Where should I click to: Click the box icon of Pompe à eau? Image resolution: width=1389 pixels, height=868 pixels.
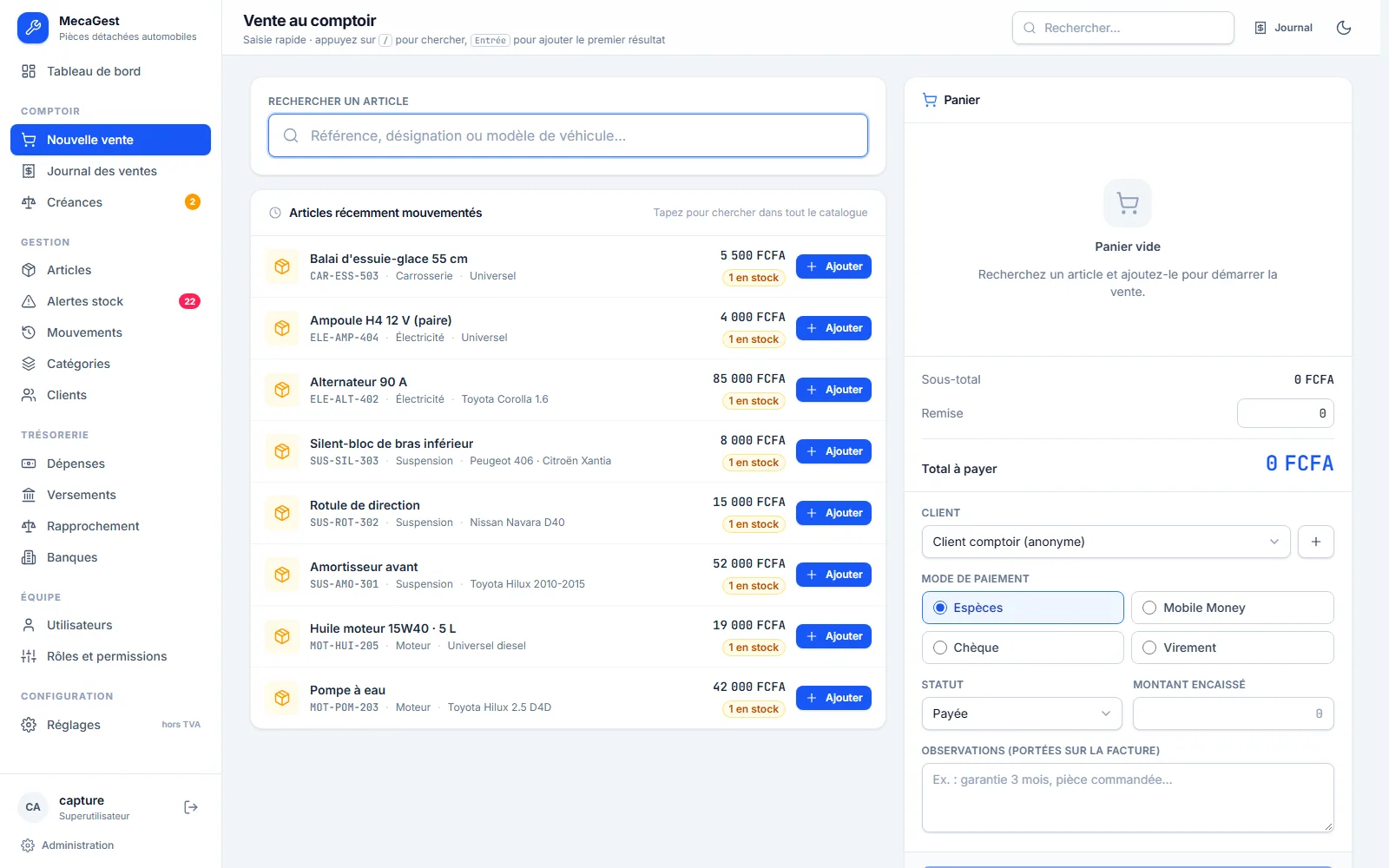[x=282, y=698]
